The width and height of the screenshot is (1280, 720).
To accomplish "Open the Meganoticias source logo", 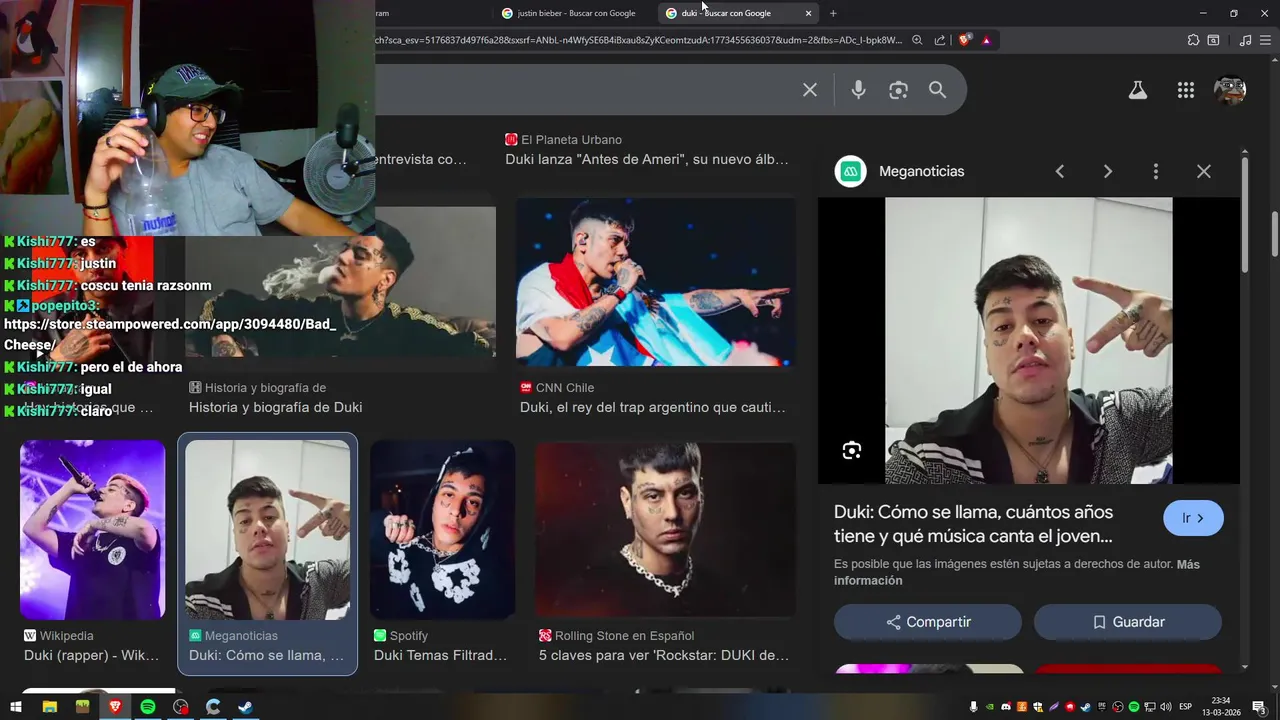I will tap(850, 171).
